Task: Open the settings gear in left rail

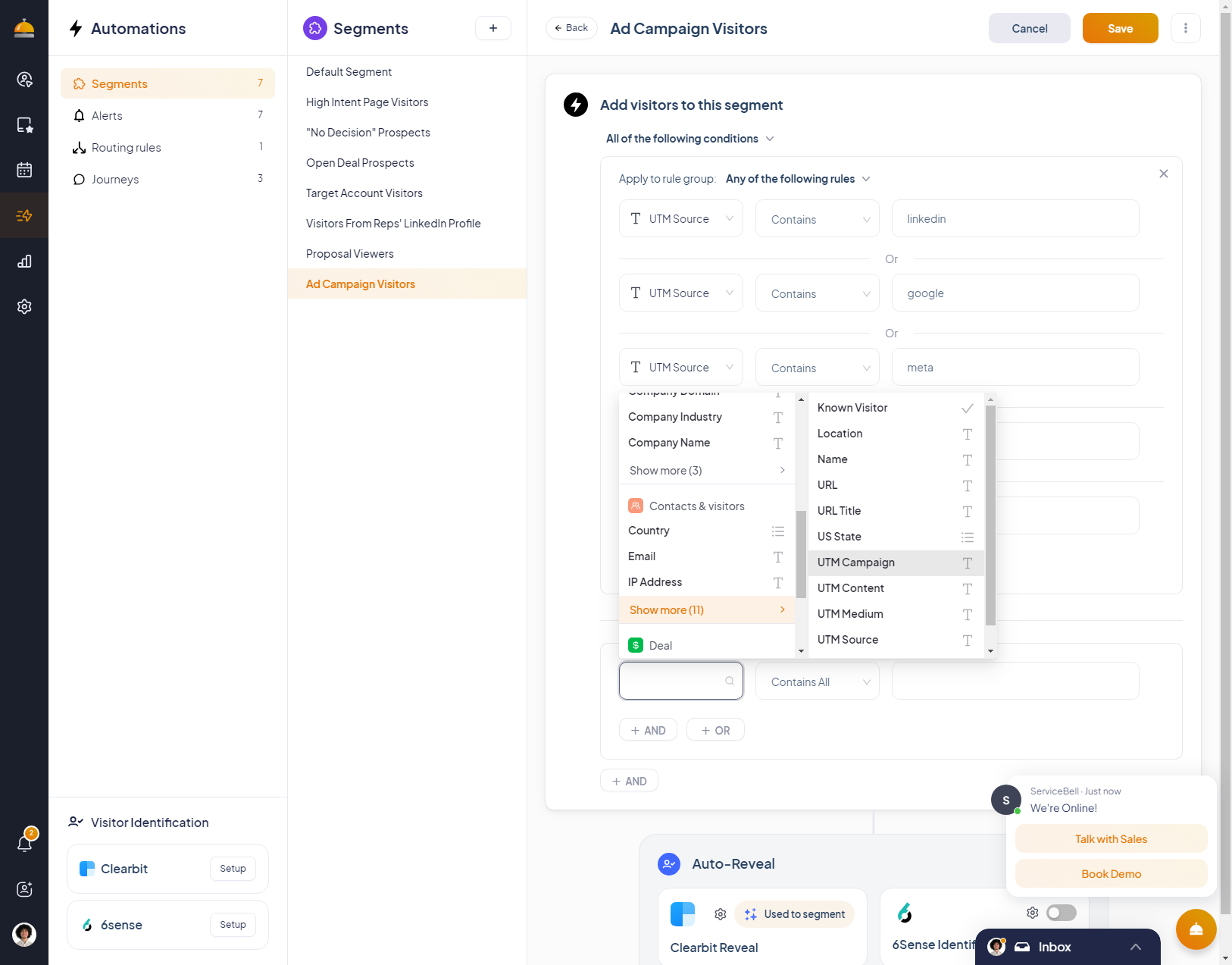Action: 24,306
